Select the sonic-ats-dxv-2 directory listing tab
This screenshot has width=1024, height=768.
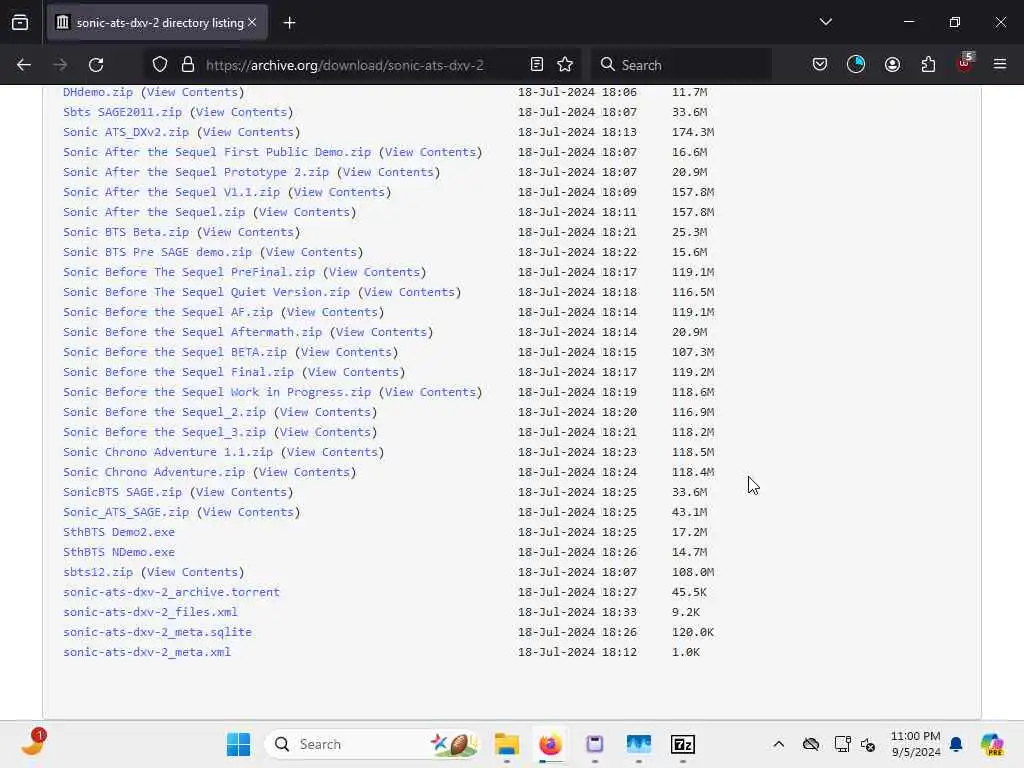point(157,23)
